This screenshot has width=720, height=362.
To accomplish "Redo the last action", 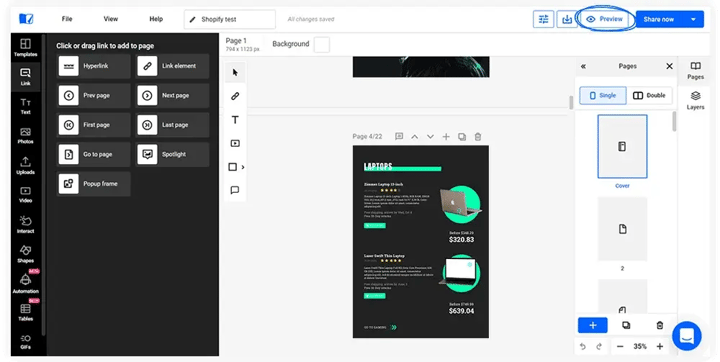I will point(599,347).
